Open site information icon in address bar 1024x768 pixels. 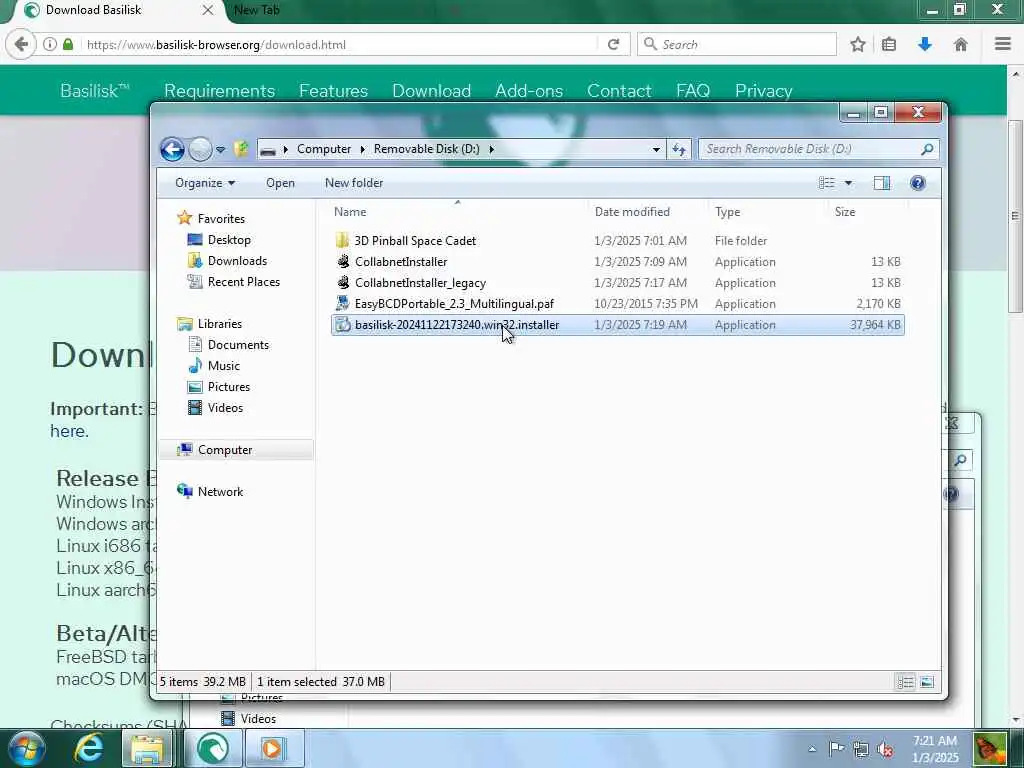(50, 44)
